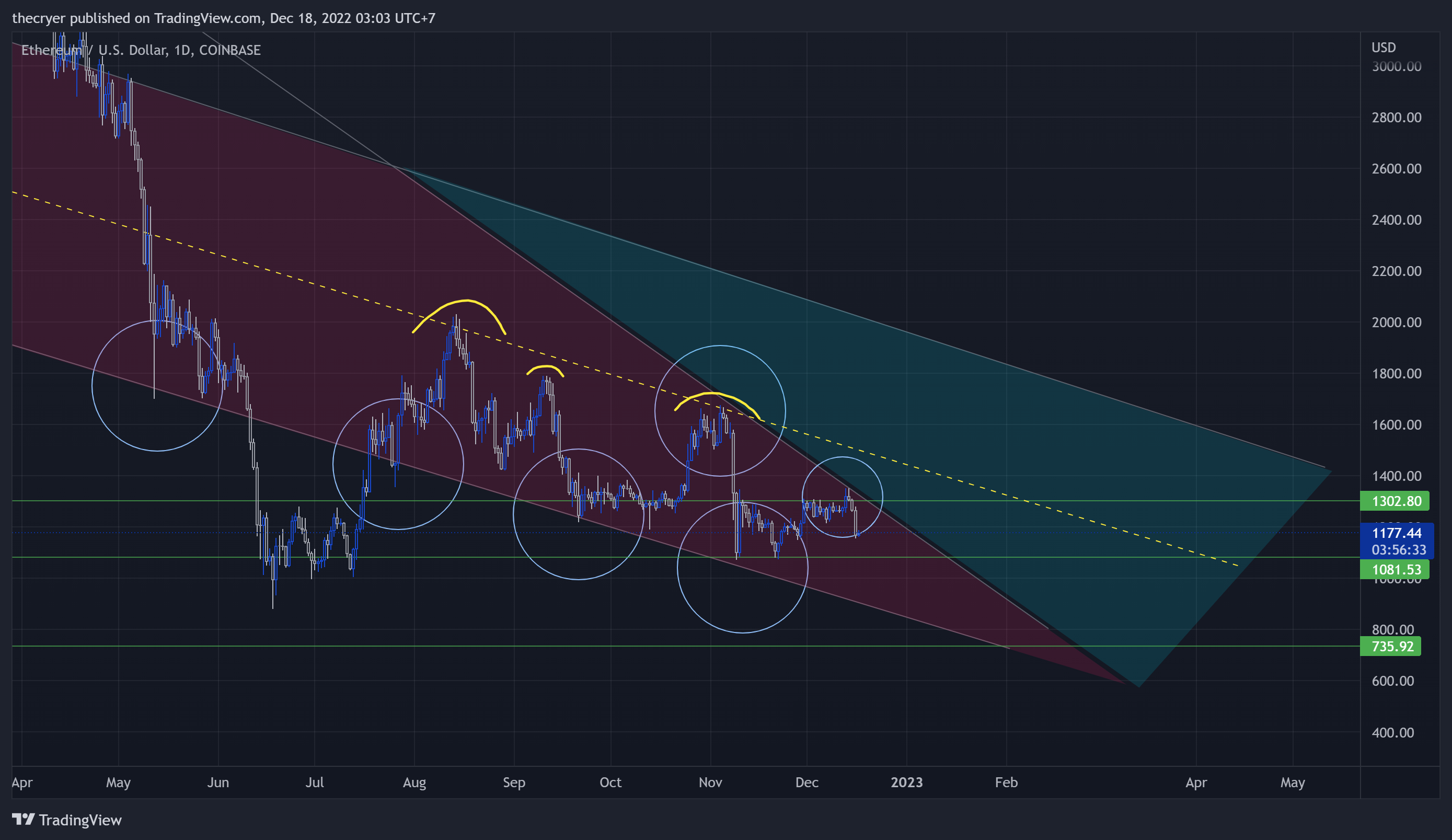
Task: Click the 2600.00 price axis label
Action: [1397, 169]
